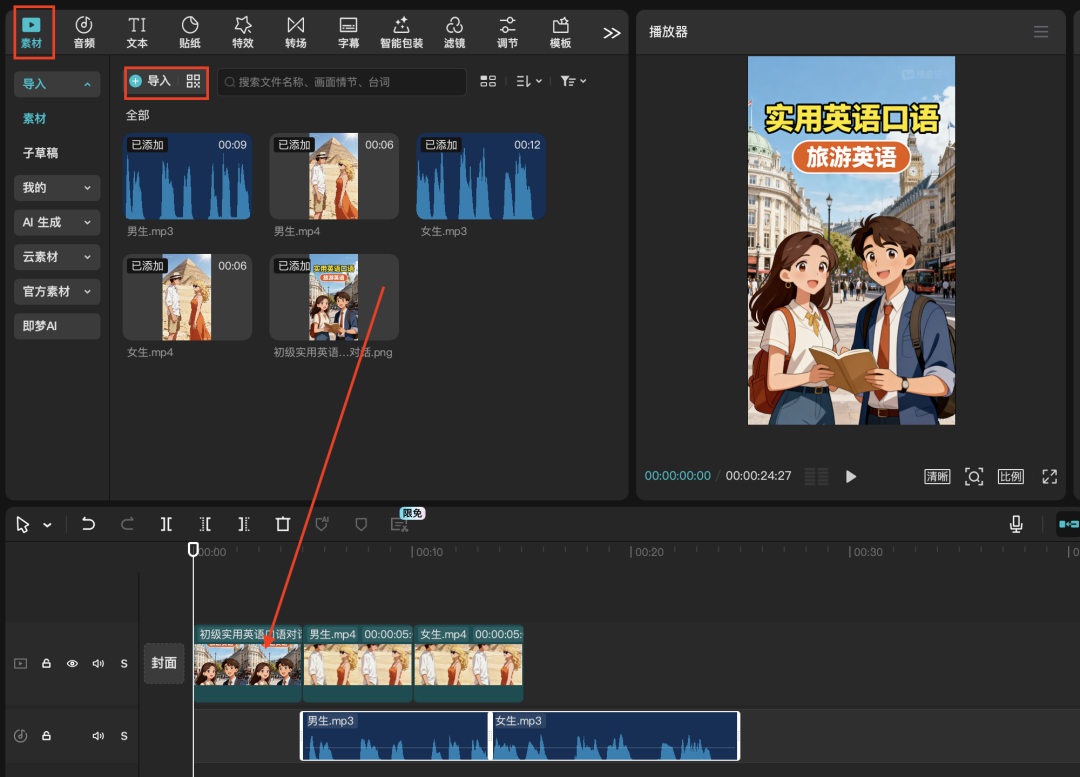The width and height of the screenshot is (1080, 777).
Task: Expand the 我的 sidebar section
Action: point(57,187)
